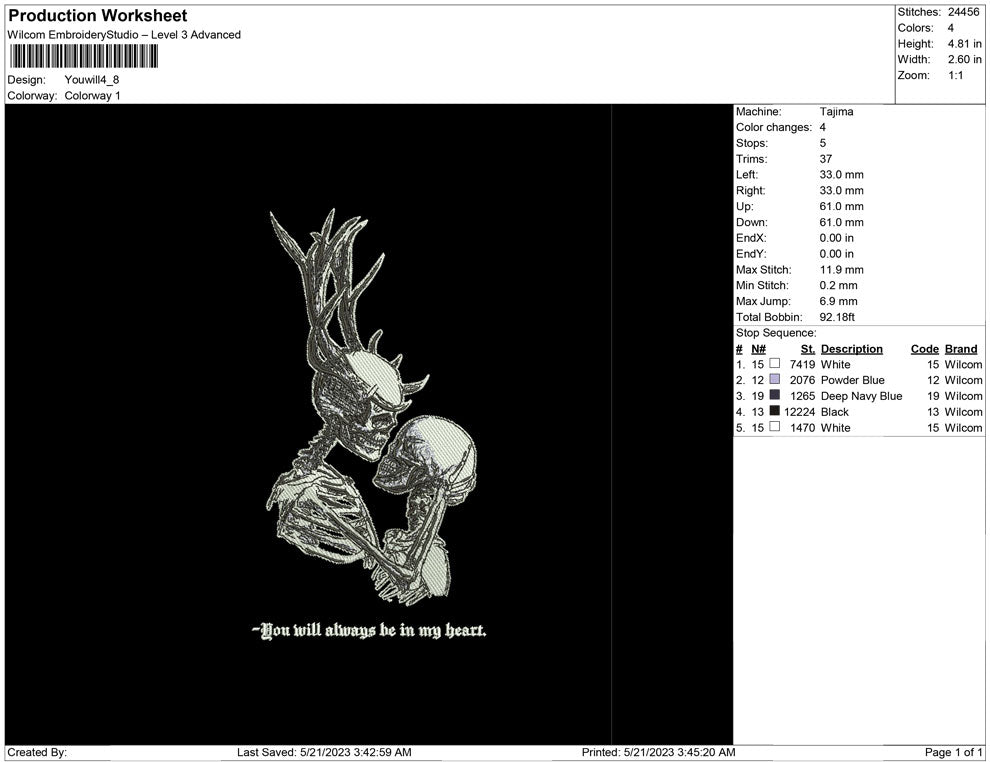Click the Stitches count 24456

[x=964, y=12]
